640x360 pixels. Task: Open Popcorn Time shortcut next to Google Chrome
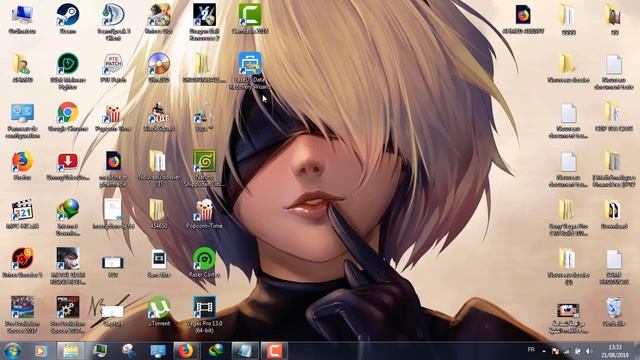click(113, 116)
